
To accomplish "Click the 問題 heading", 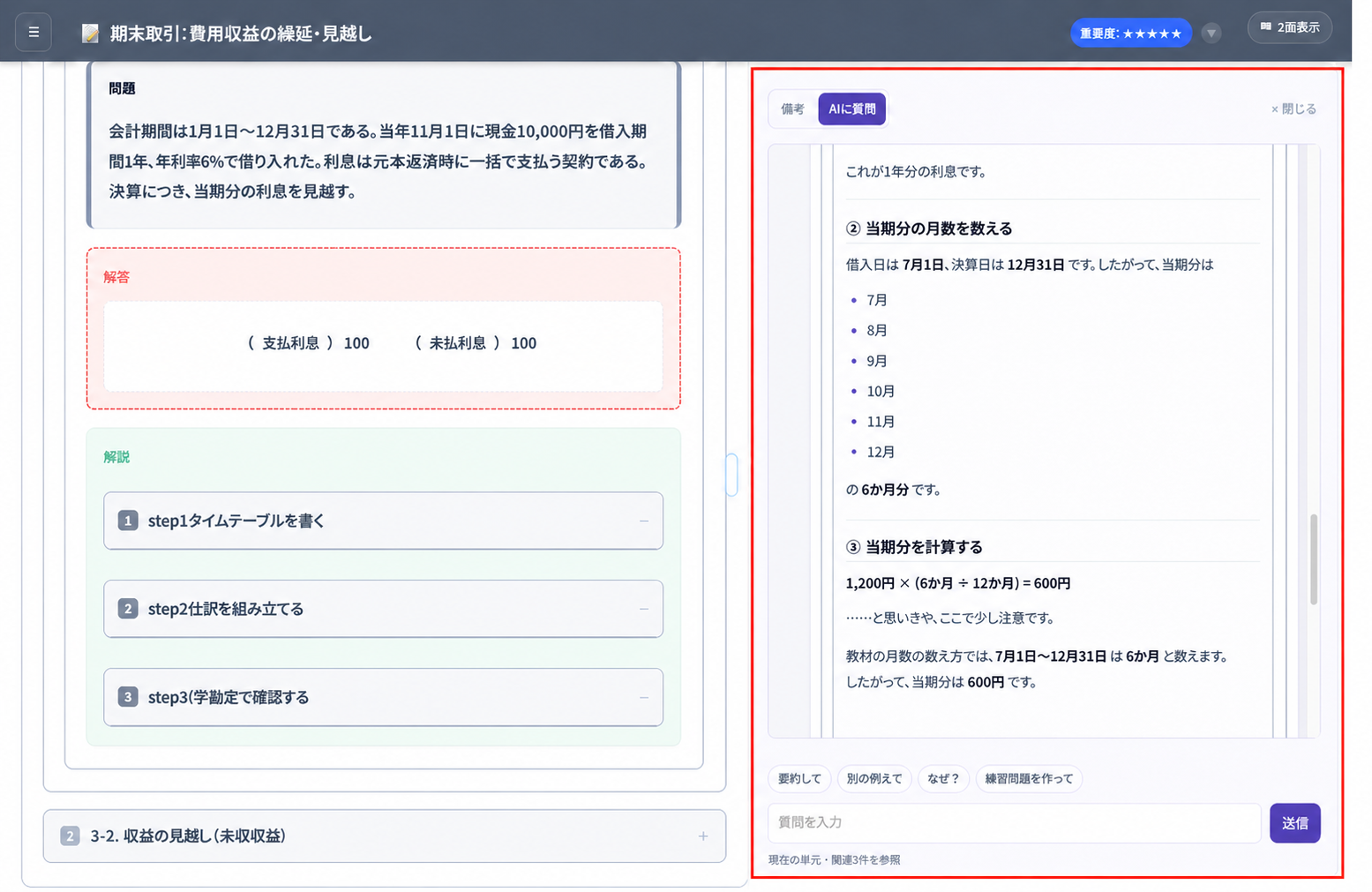I will [x=122, y=88].
